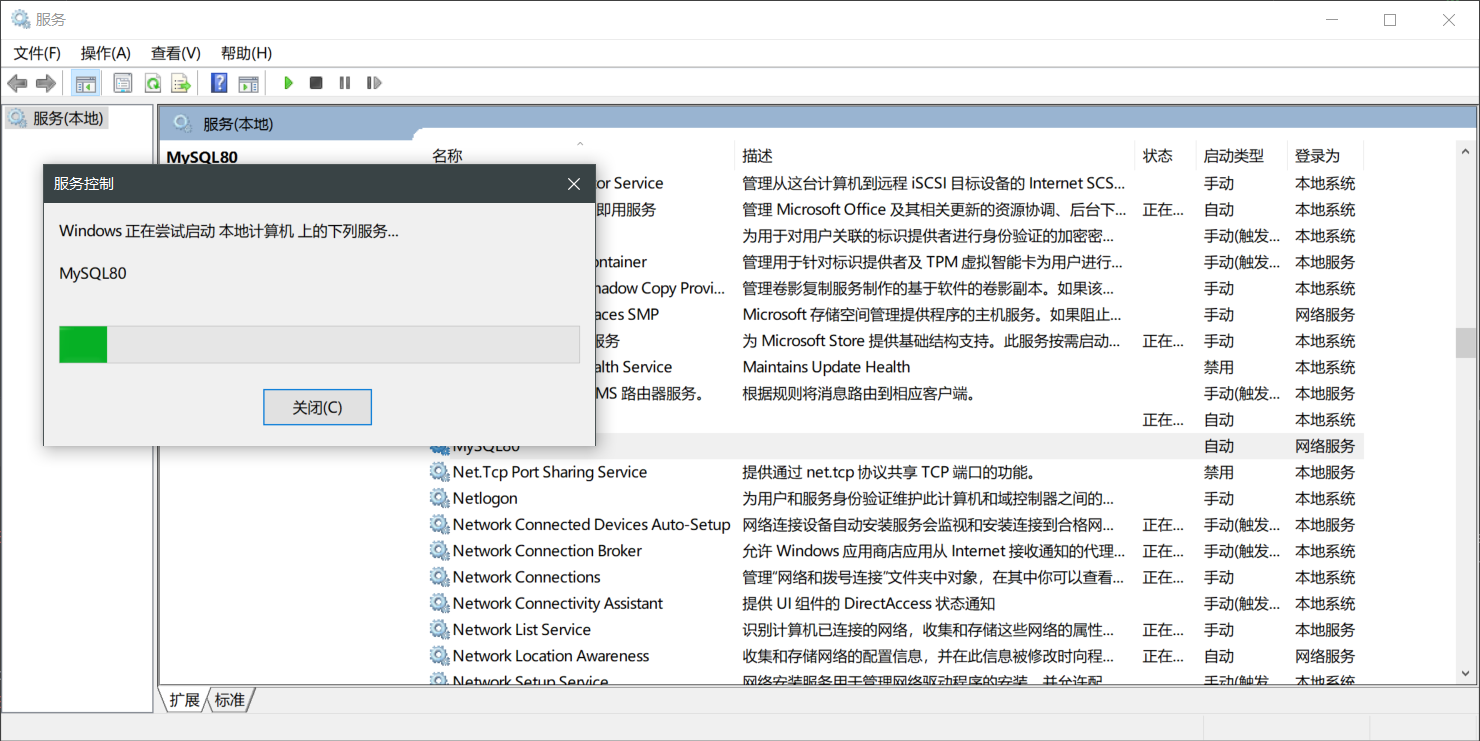This screenshot has width=1480, height=741.
Task: Click the Restart Service toolbar icon
Action: coord(374,82)
